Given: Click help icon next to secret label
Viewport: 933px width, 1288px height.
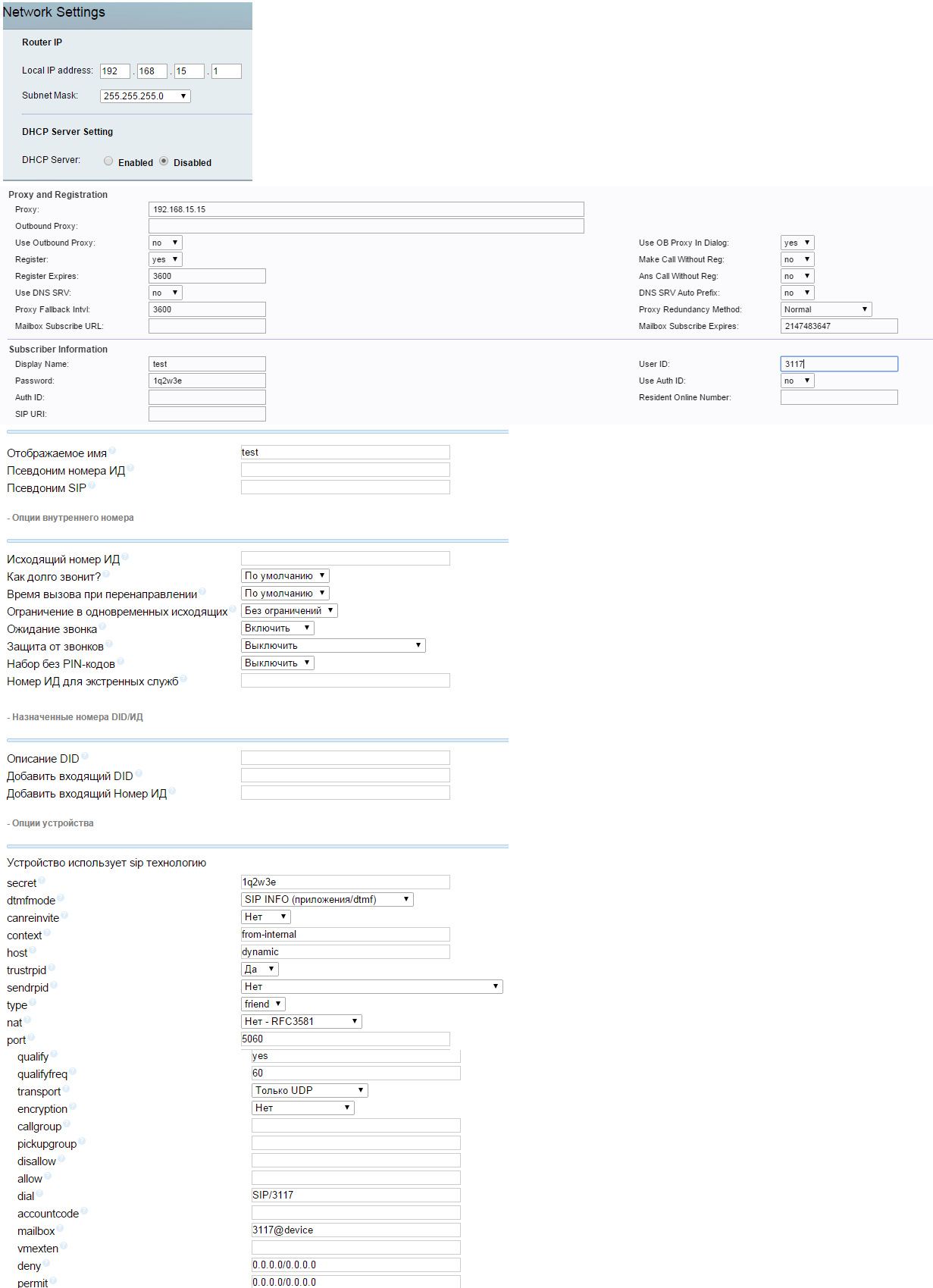Looking at the screenshot, I should click(x=42, y=880).
